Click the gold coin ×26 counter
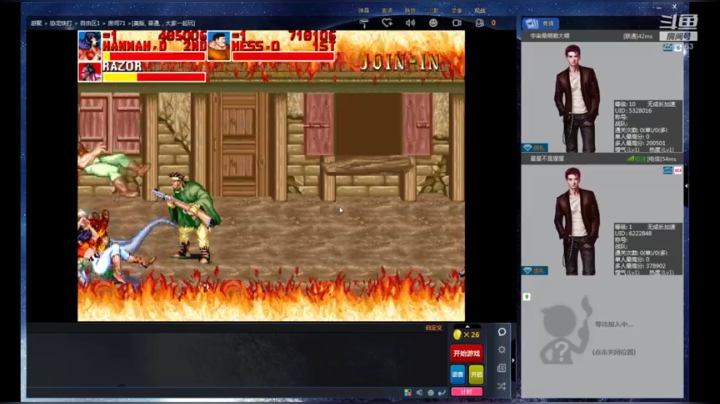Image resolution: width=720 pixels, height=404 pixels. (x=467, y=335)
